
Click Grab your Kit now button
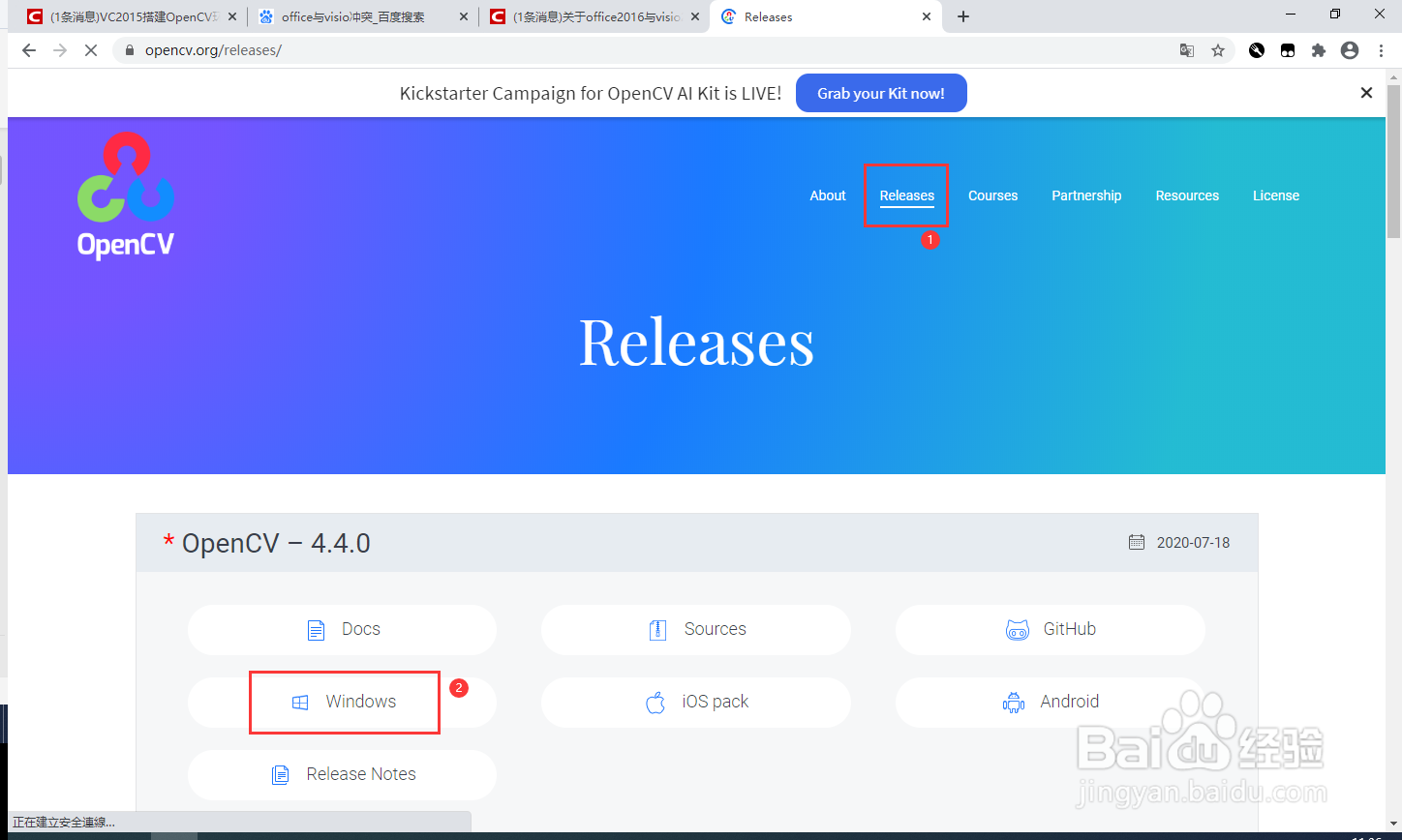pyautogui.click(x=881, y=93)
